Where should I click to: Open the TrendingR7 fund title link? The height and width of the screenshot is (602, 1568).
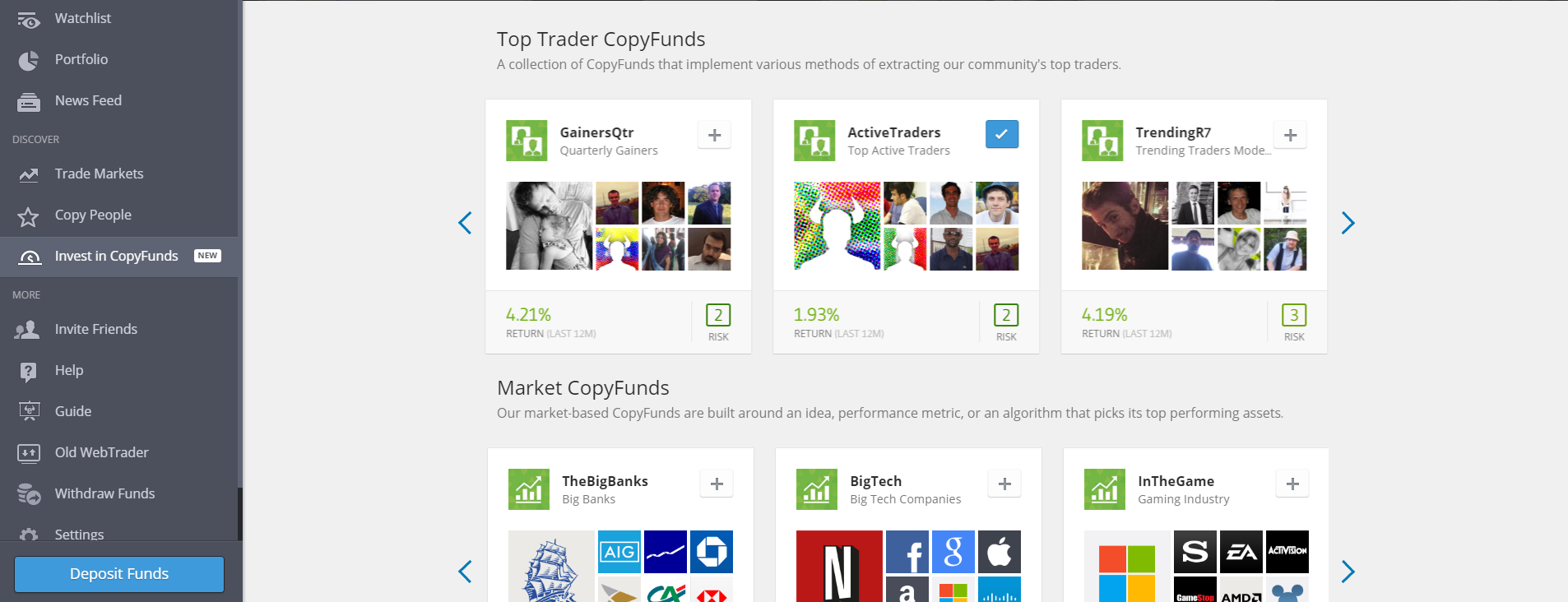click(x=1173, y=132)
